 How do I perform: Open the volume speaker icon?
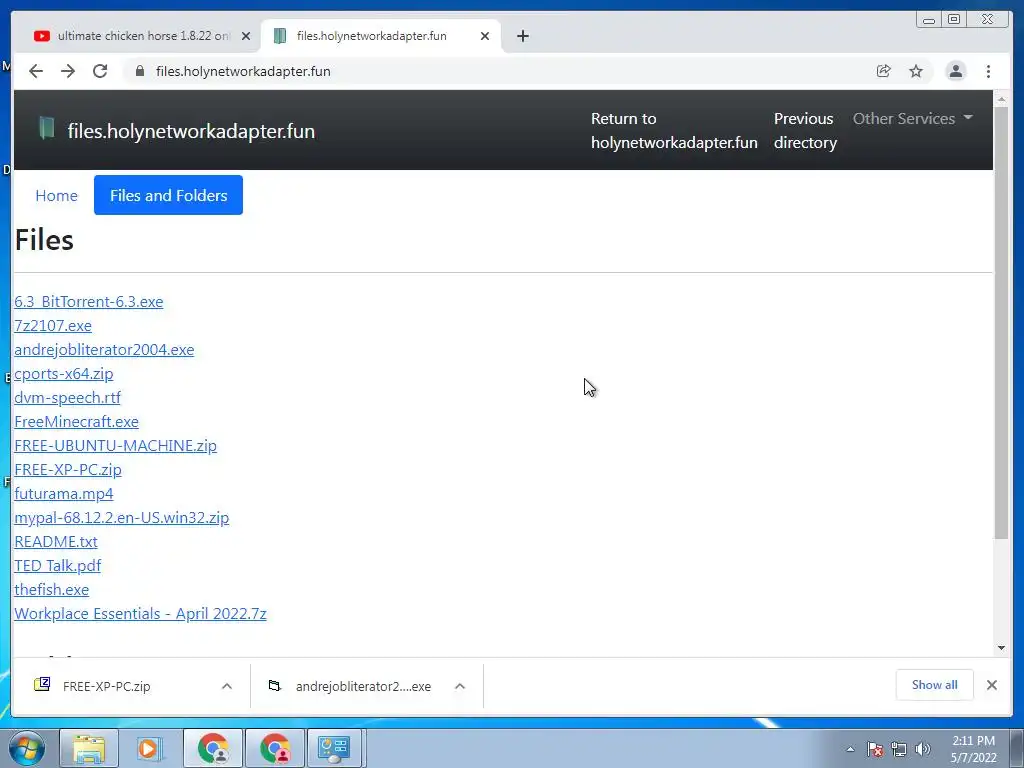point(923,749)
